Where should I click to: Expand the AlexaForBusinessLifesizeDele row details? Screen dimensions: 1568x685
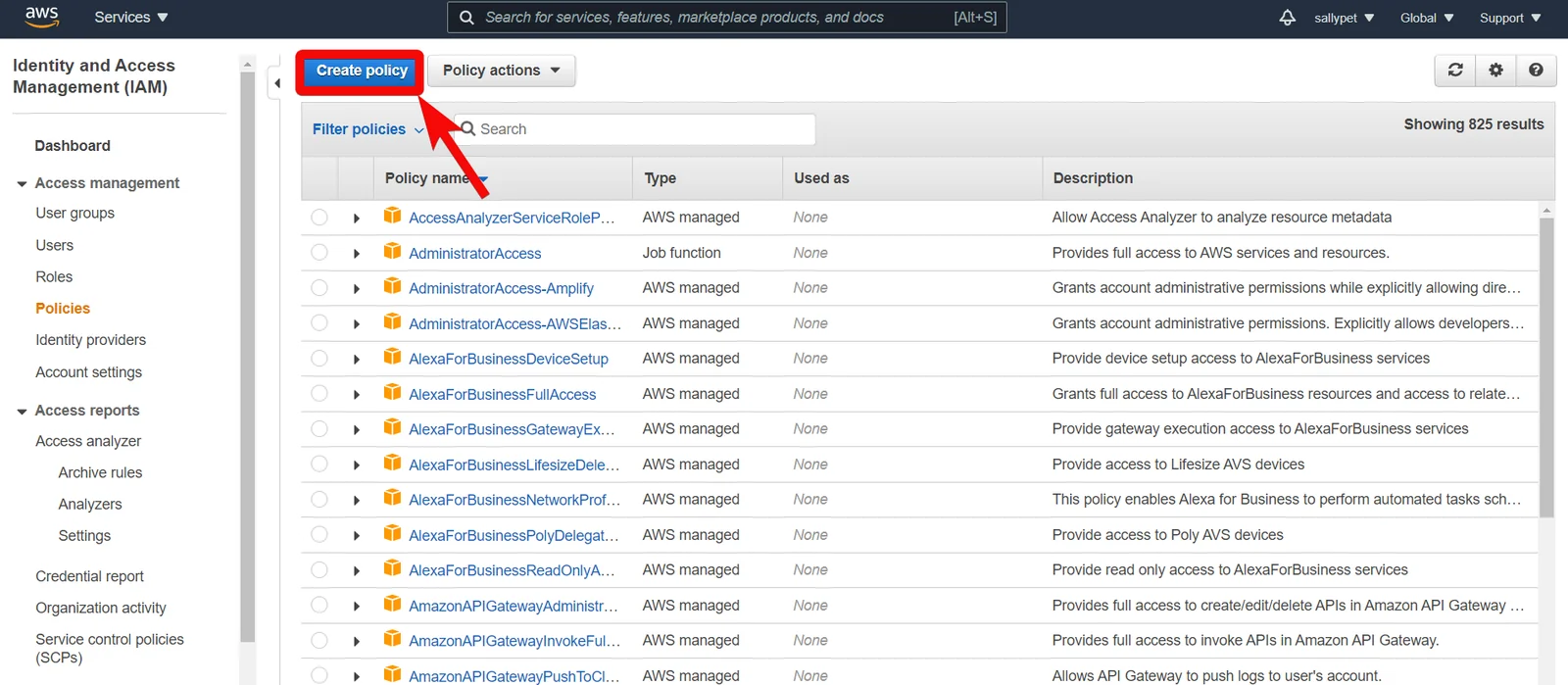tap(357, 465)
